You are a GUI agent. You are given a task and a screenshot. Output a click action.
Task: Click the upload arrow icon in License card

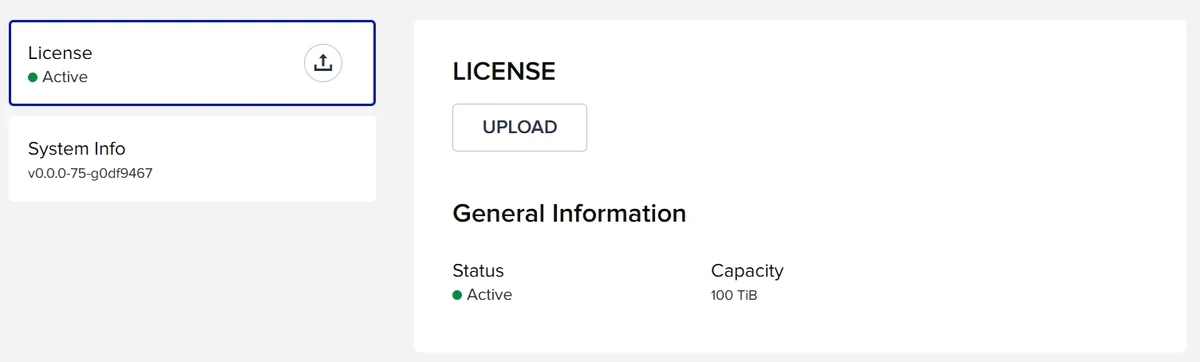(322, 62)
